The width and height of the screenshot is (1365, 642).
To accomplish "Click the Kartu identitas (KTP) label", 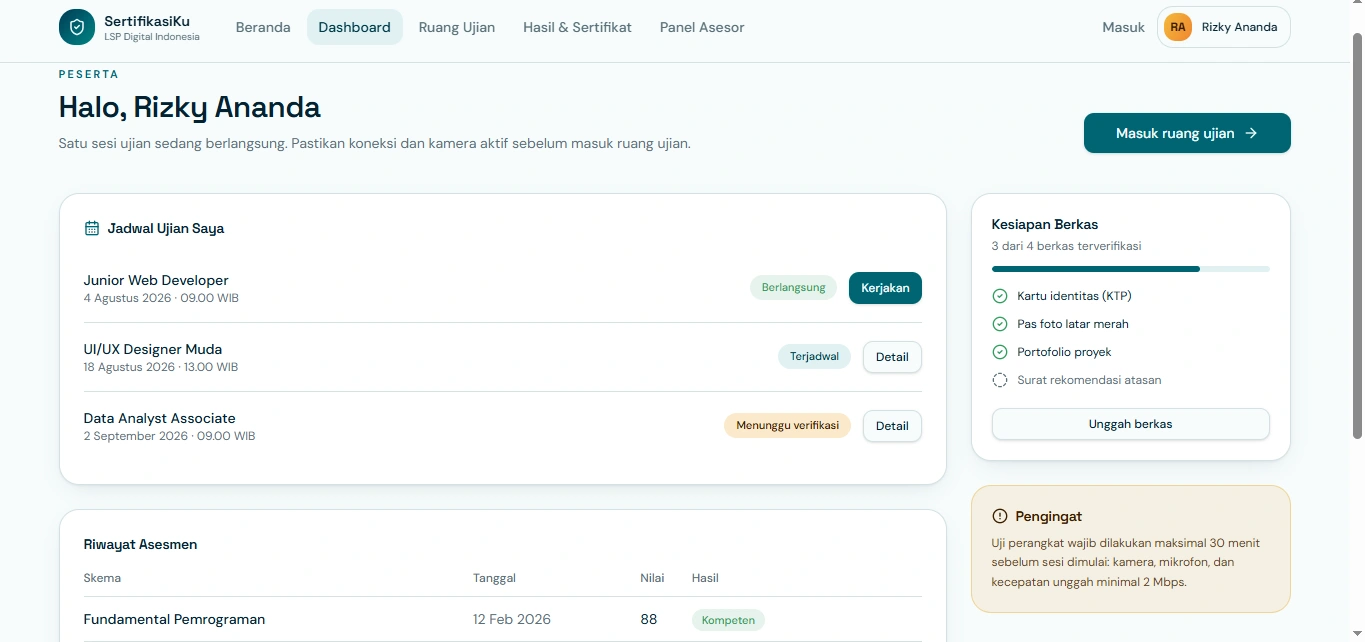I will [1074, 296].
